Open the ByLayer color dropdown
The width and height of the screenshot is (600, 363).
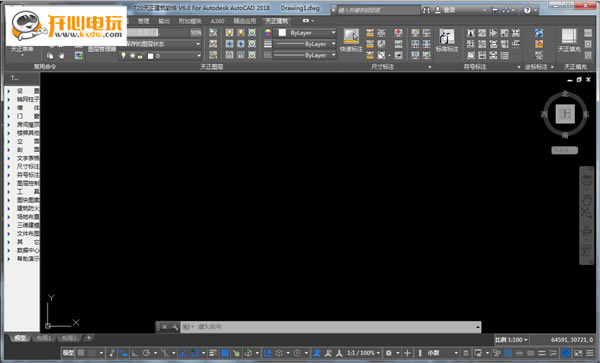point(307,33)
